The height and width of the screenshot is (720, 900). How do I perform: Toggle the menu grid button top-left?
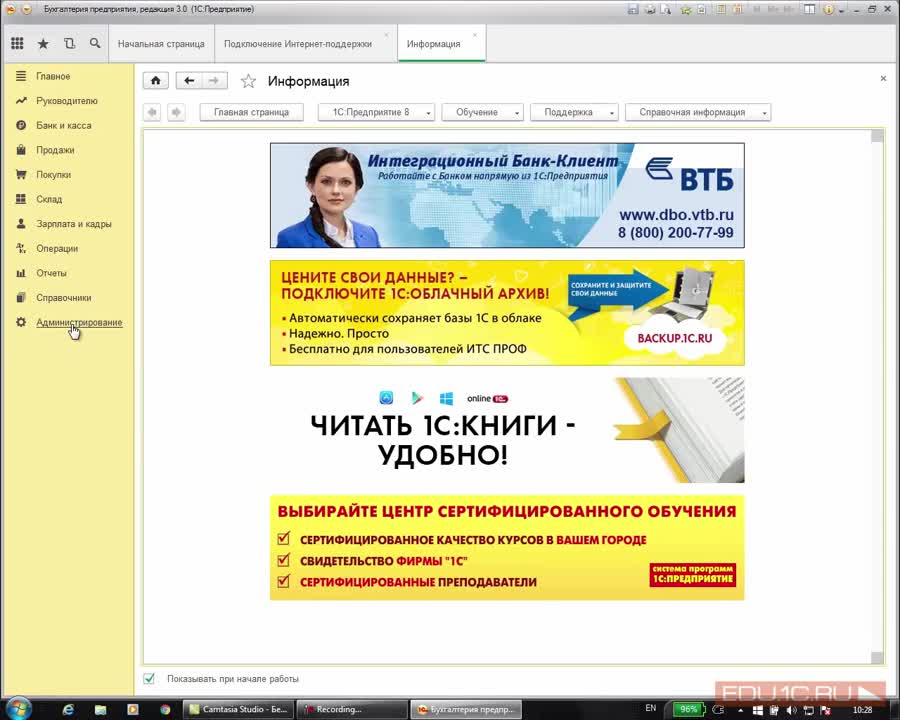(x=17, y=43)
